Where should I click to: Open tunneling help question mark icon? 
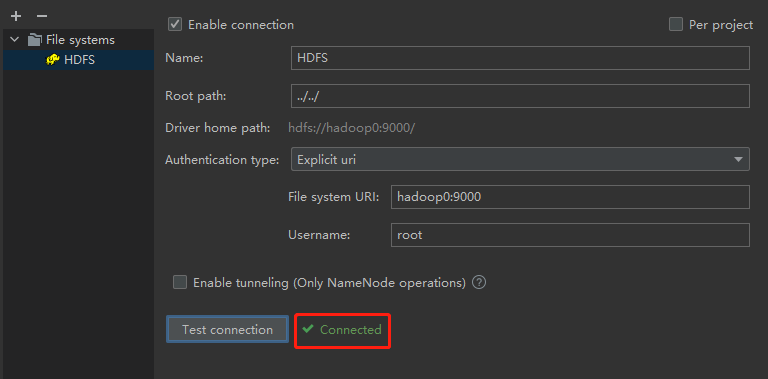[479, 283]
